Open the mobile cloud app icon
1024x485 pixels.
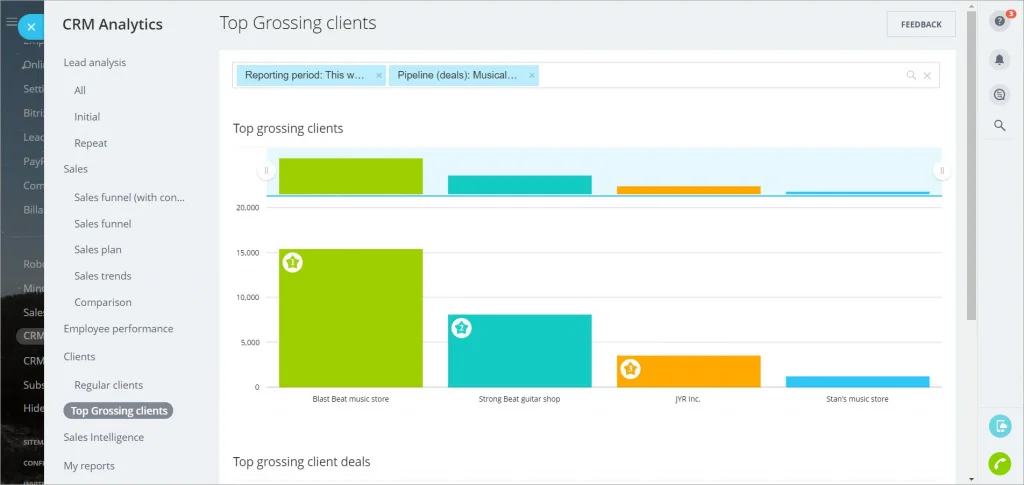(x=999, y=426)
